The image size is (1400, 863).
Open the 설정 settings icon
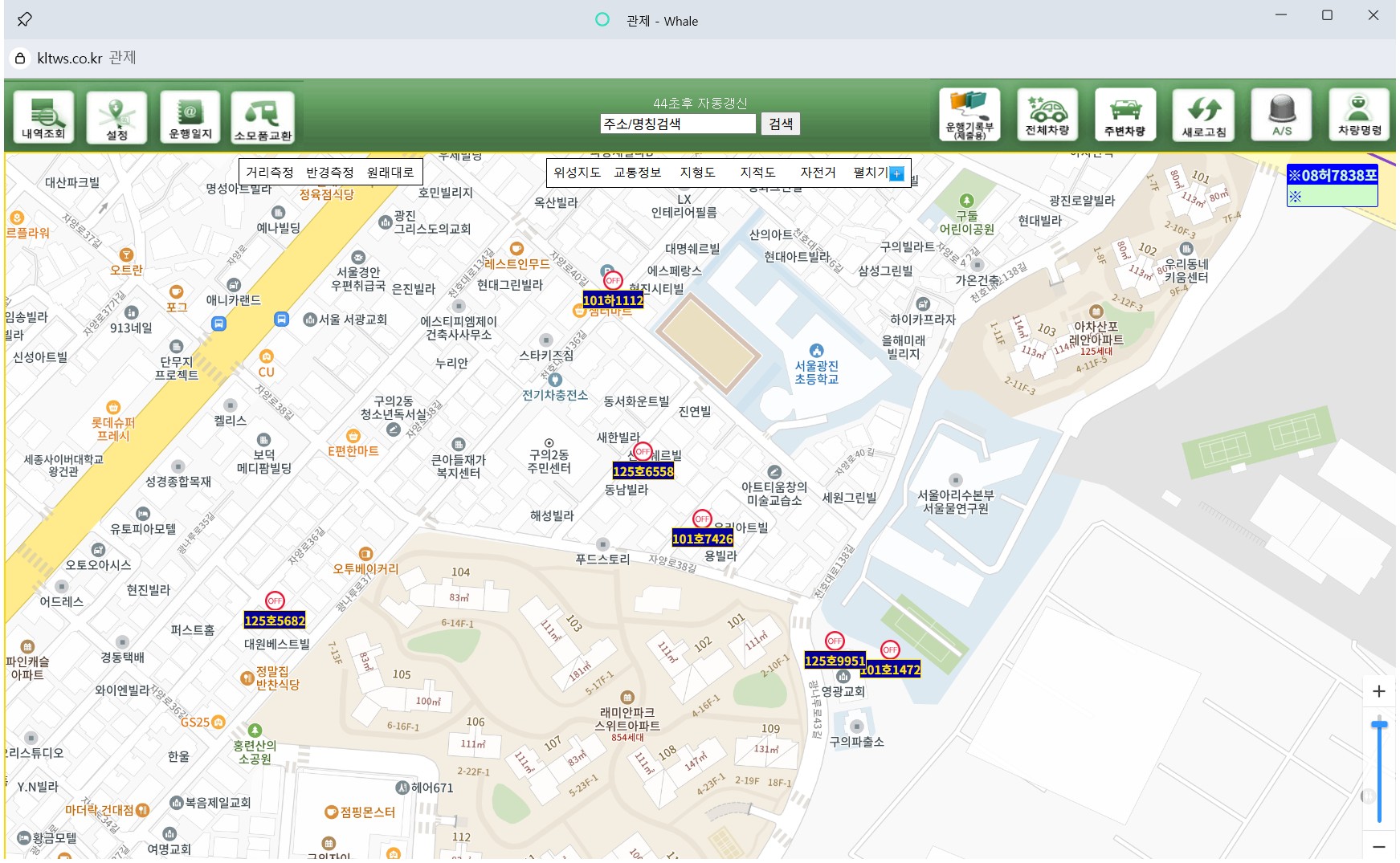[116, 117]
